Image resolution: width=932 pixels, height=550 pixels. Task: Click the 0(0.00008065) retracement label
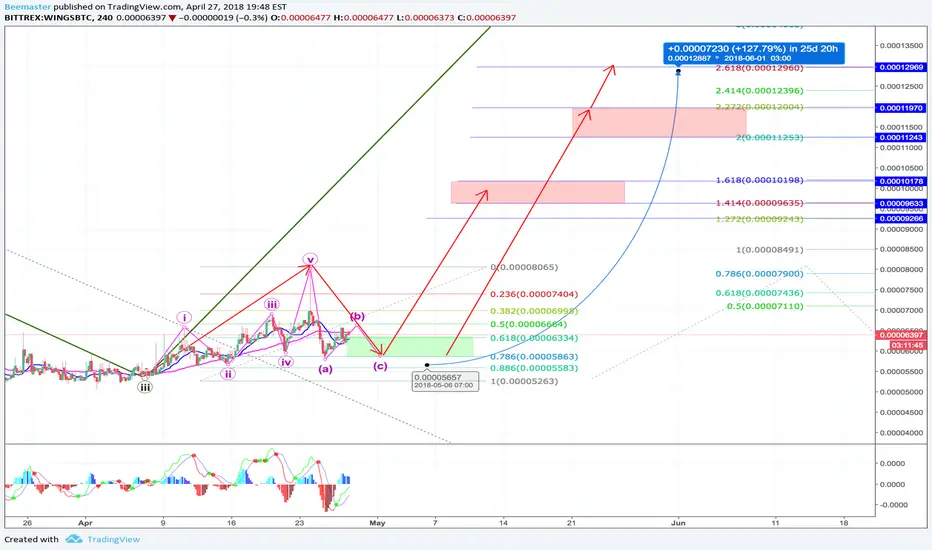pos(524,267)
